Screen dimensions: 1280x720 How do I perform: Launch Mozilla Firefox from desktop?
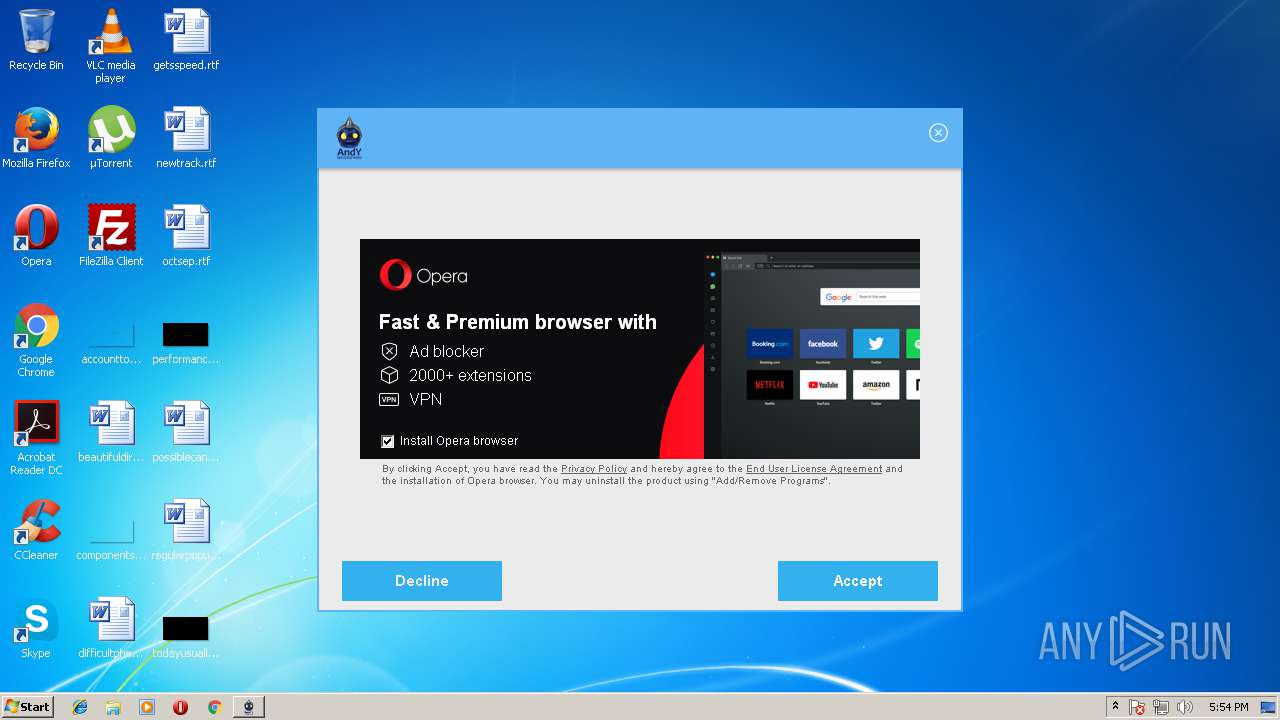[36, 138]
